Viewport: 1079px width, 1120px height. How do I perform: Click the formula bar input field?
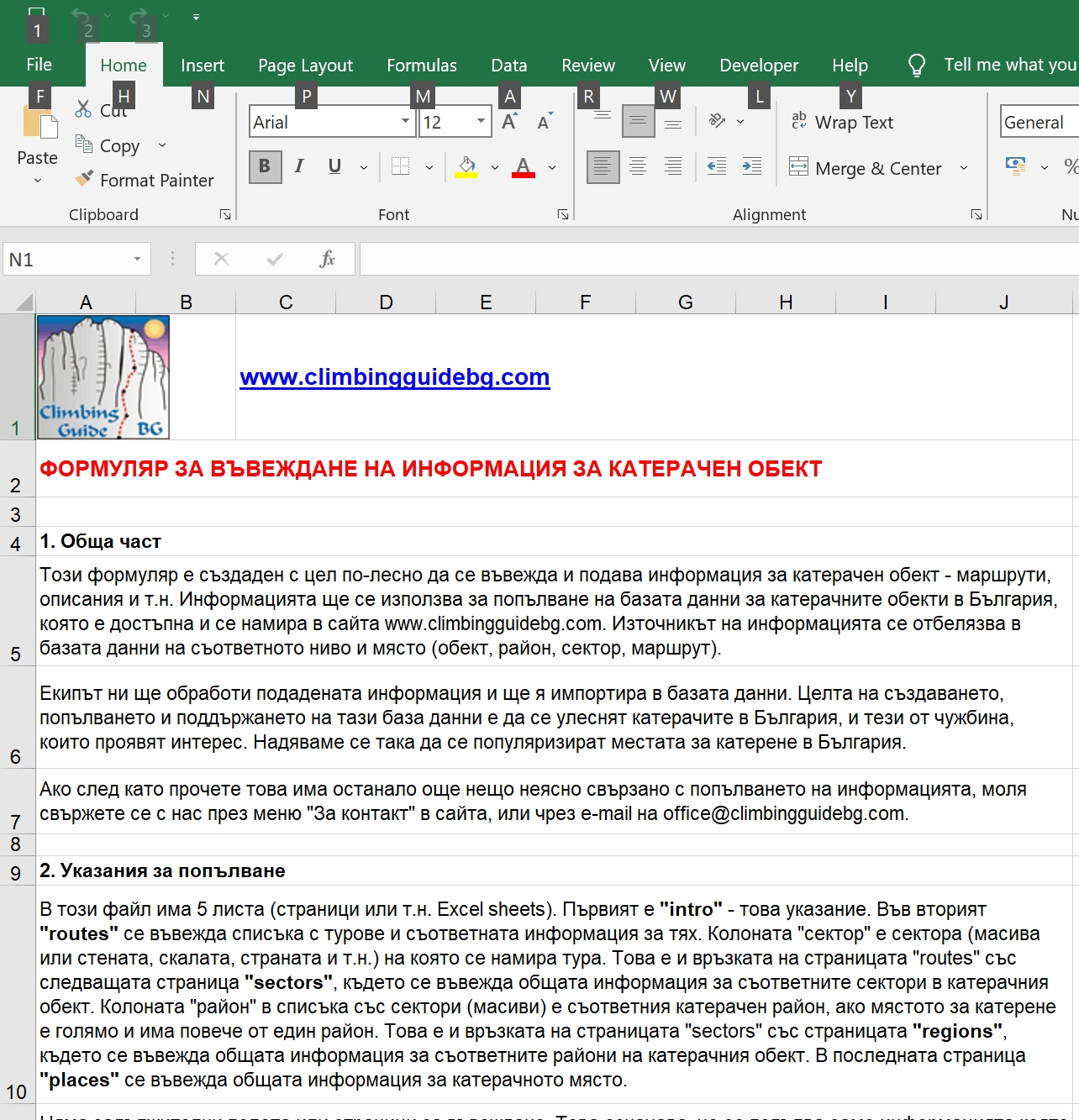click(719, 259)
